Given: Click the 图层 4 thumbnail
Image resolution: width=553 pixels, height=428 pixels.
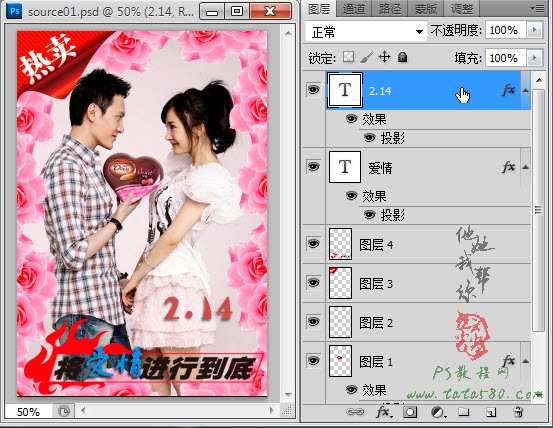Looking at the screenshot, I should 340,244.
